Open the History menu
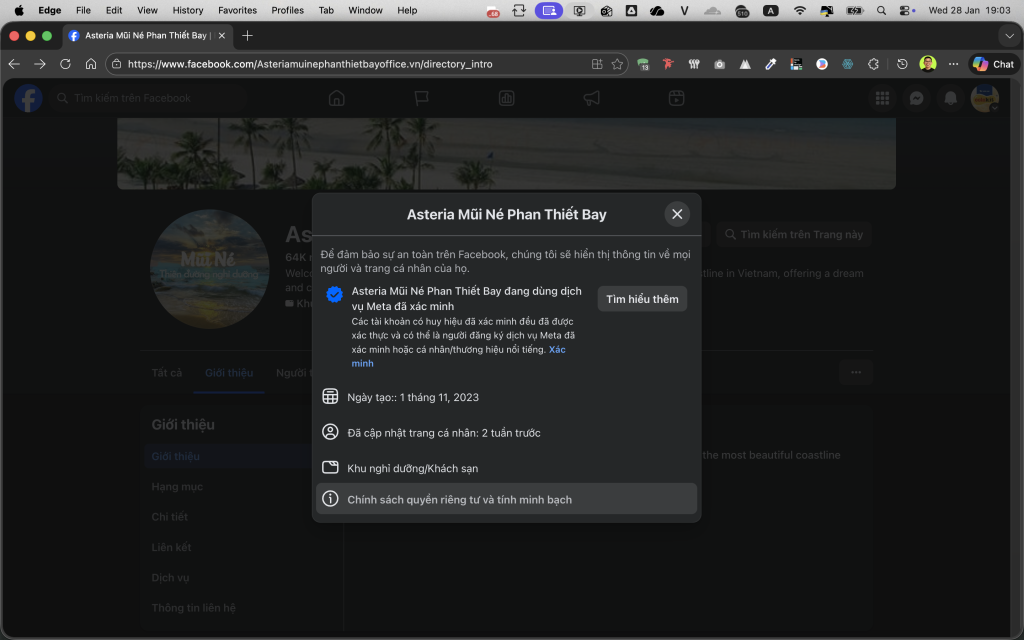The width and height of the screenshot is (1024, 640). pos(187,10)
